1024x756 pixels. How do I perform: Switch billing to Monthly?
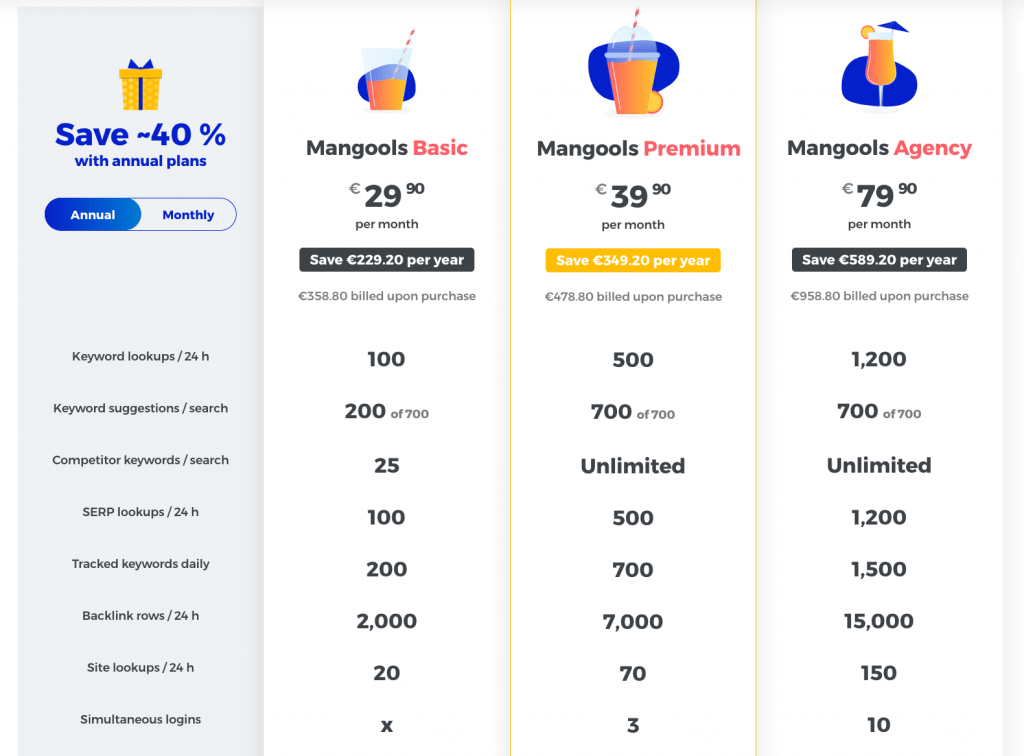(188, 215)
